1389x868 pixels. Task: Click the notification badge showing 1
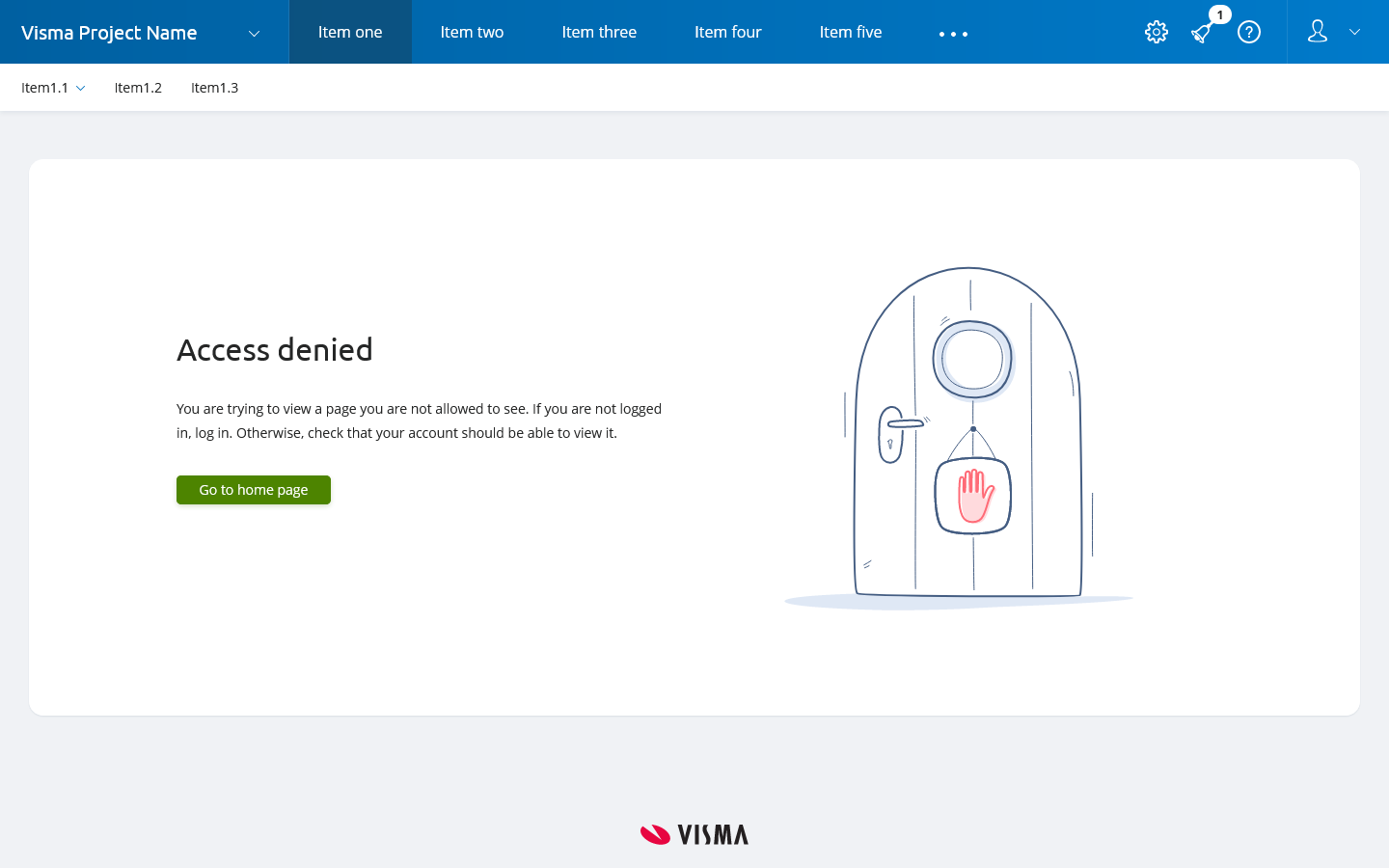(x=1220, y=14)
